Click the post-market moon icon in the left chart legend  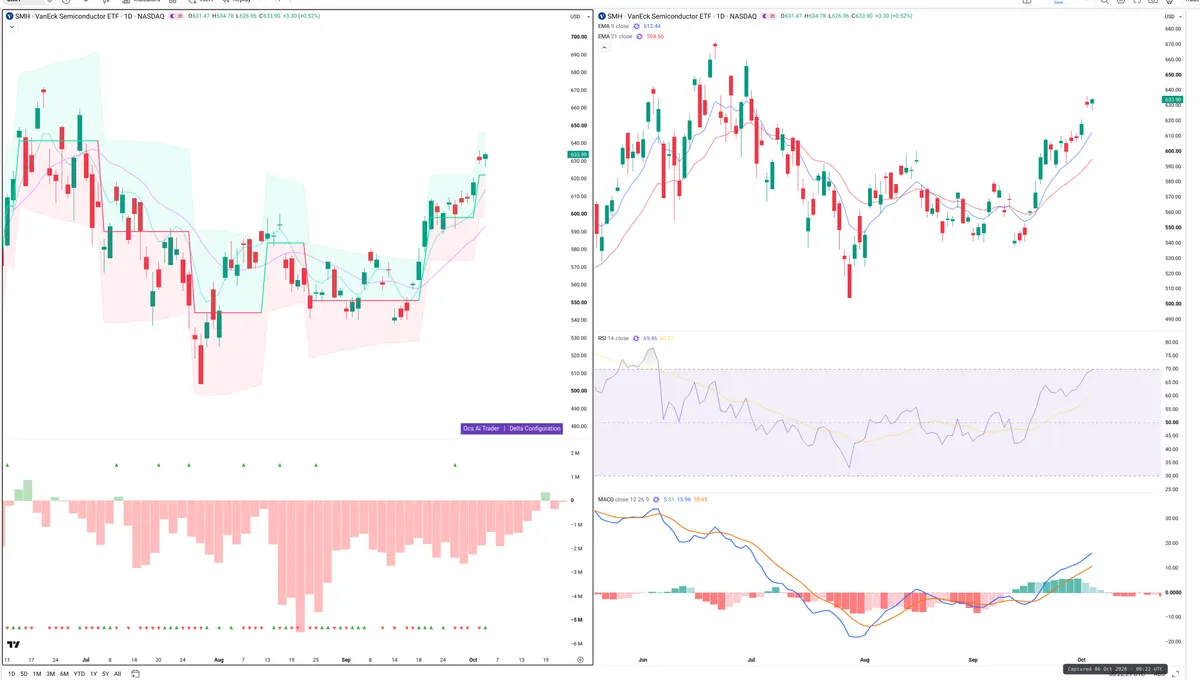[x=173, y=16]
